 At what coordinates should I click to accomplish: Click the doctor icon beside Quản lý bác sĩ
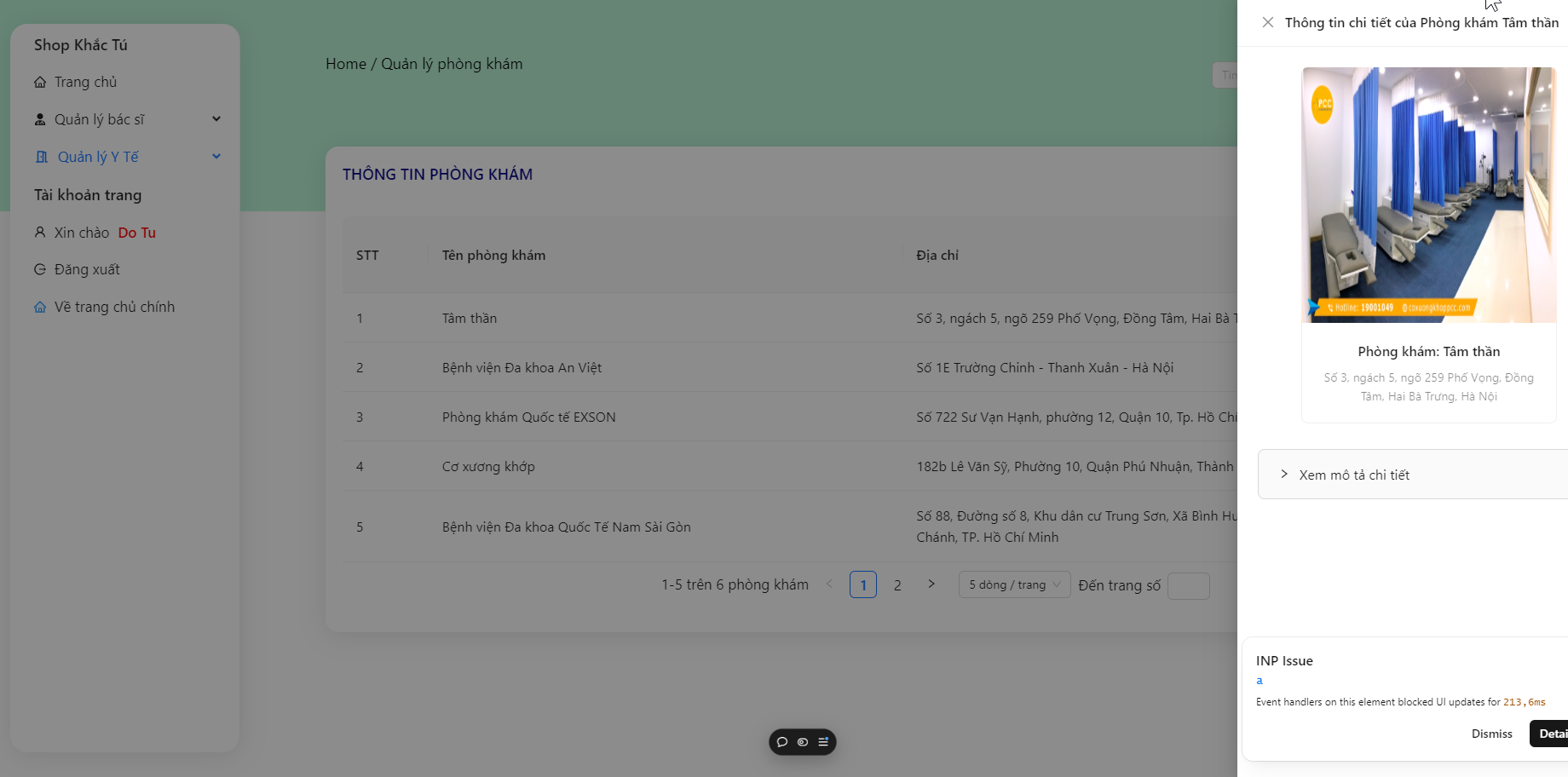click(x=40, y=119)
